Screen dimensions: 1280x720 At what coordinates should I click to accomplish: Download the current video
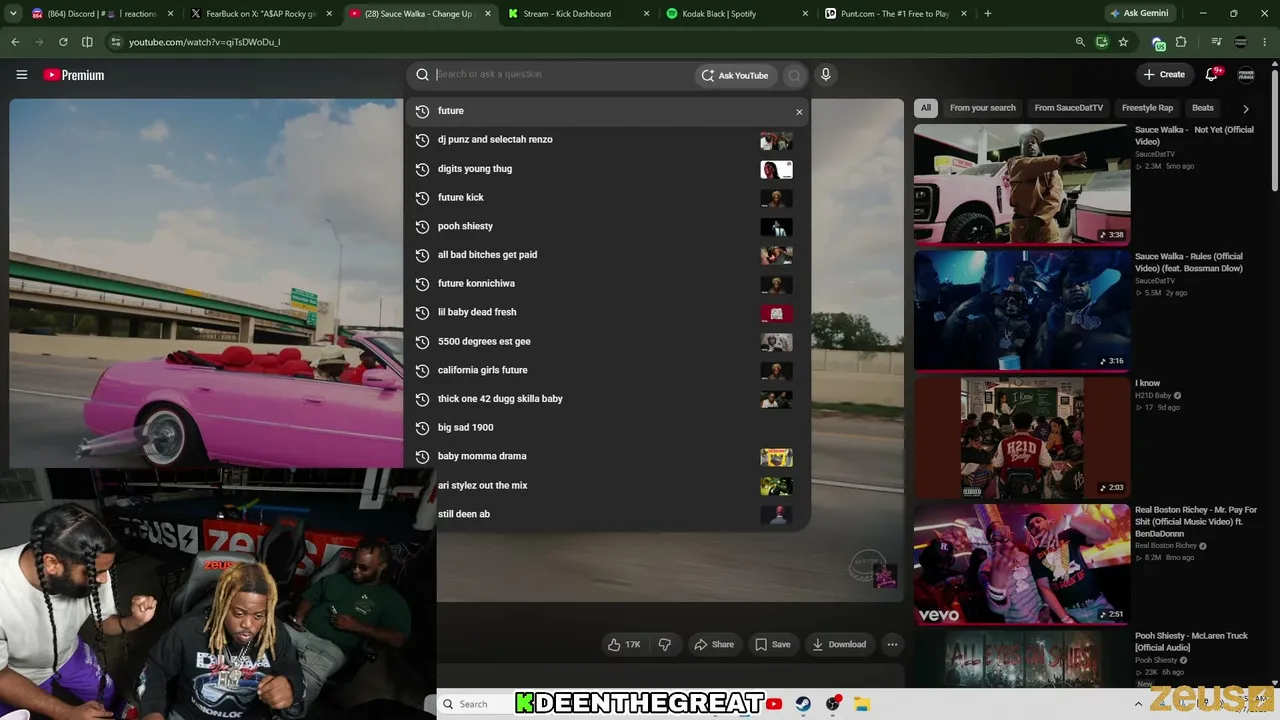(839, 645)
